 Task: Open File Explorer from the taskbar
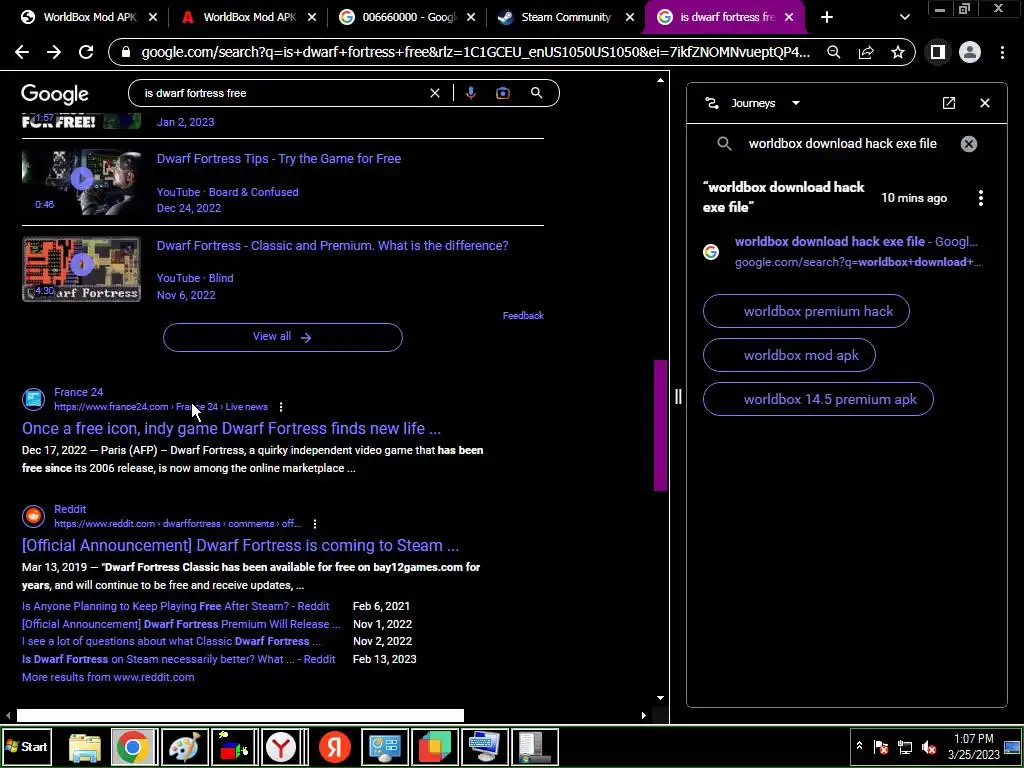pos(85,746)
